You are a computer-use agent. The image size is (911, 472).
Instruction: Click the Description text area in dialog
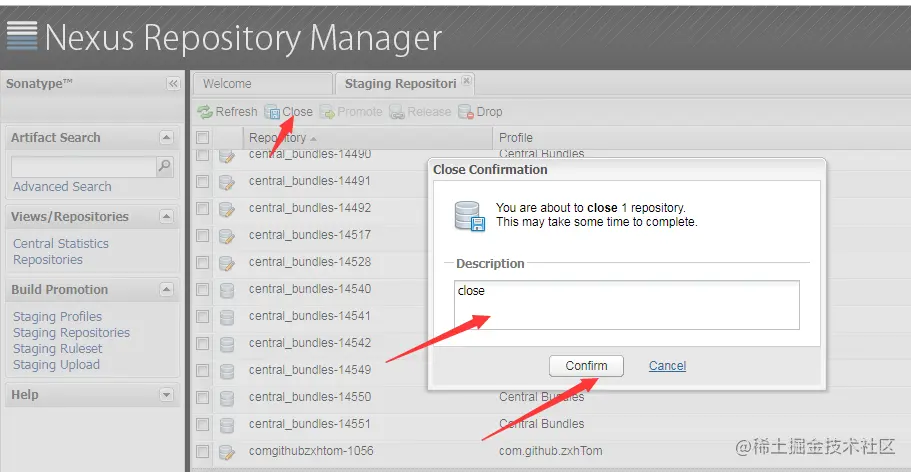pos(627,305)
